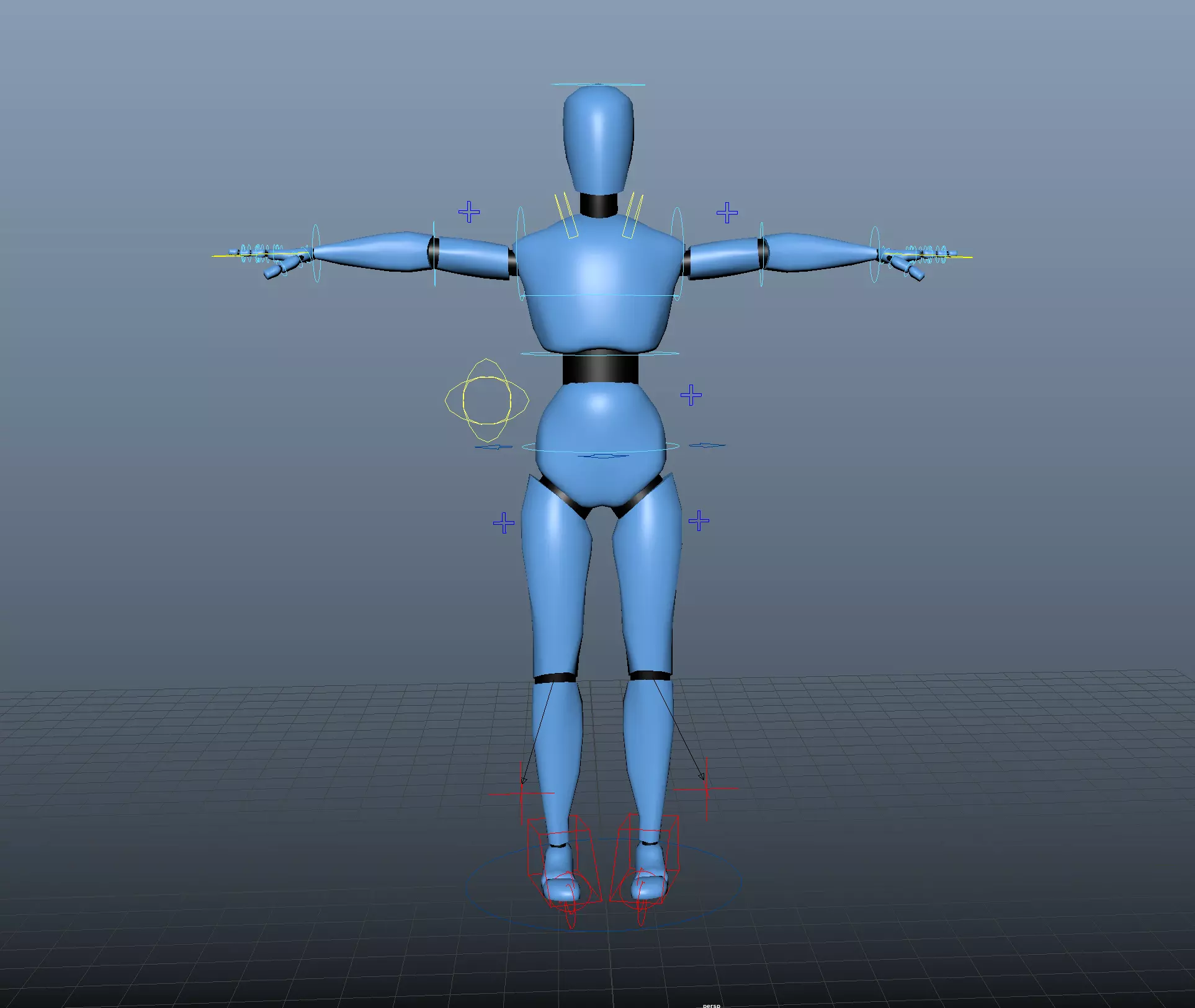Image resolution: width=1195 pixels, height=1008 pixels.
Task: Click the character's head mesh
Action: pyautogui.click(x=598, y=140)
